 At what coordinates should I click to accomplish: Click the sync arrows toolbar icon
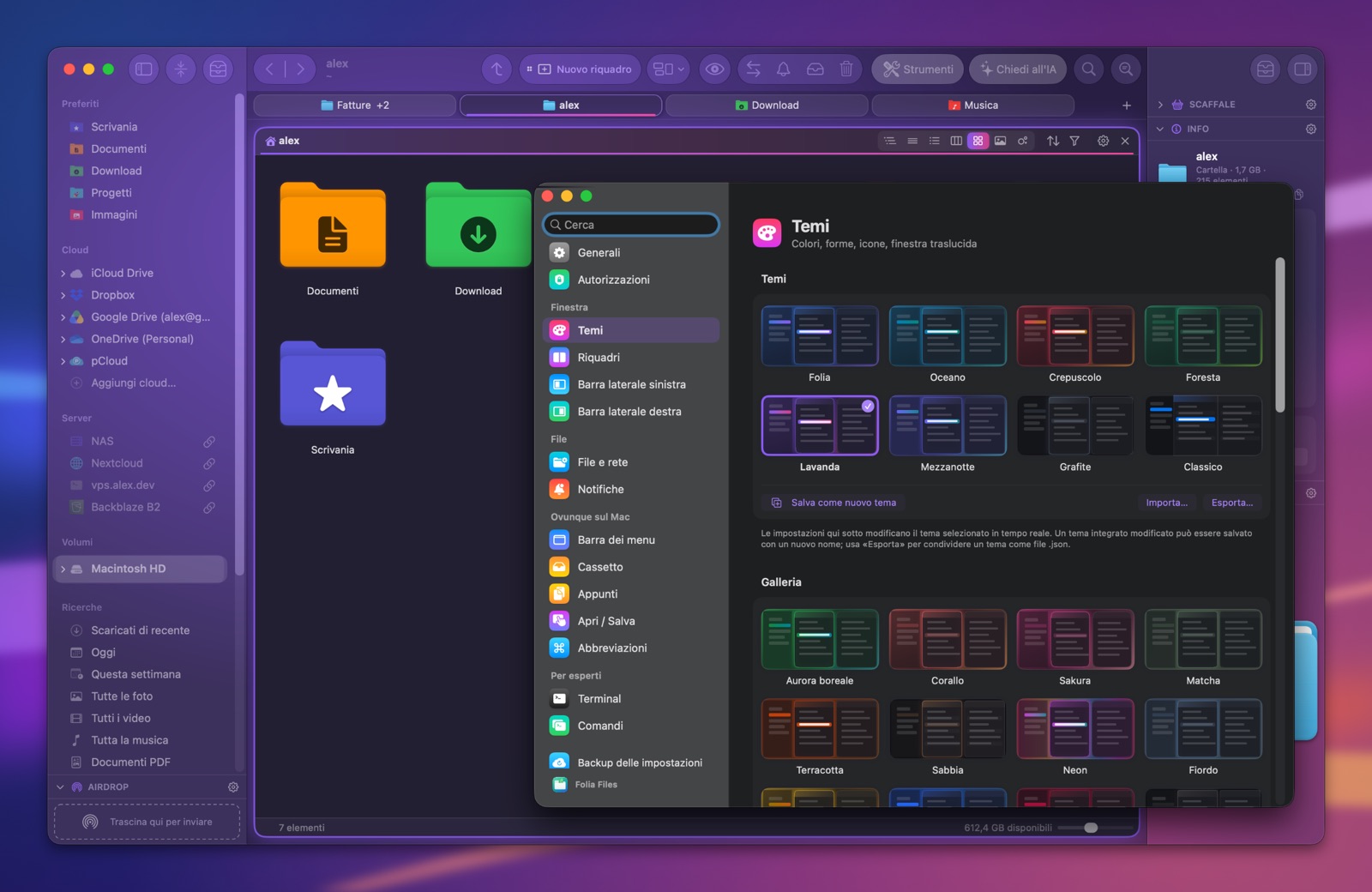(753, 69)
